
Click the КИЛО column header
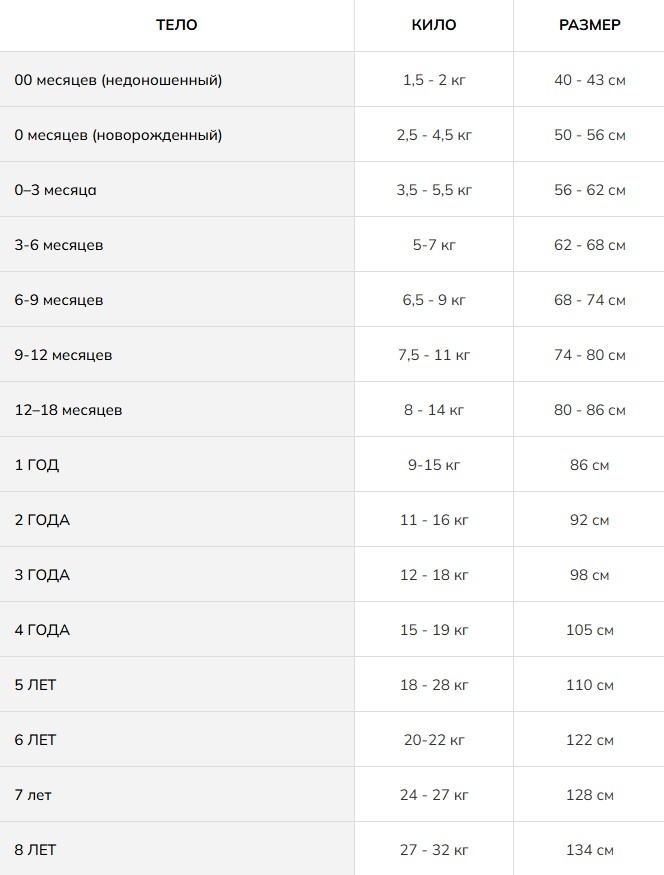coord(434,25)
